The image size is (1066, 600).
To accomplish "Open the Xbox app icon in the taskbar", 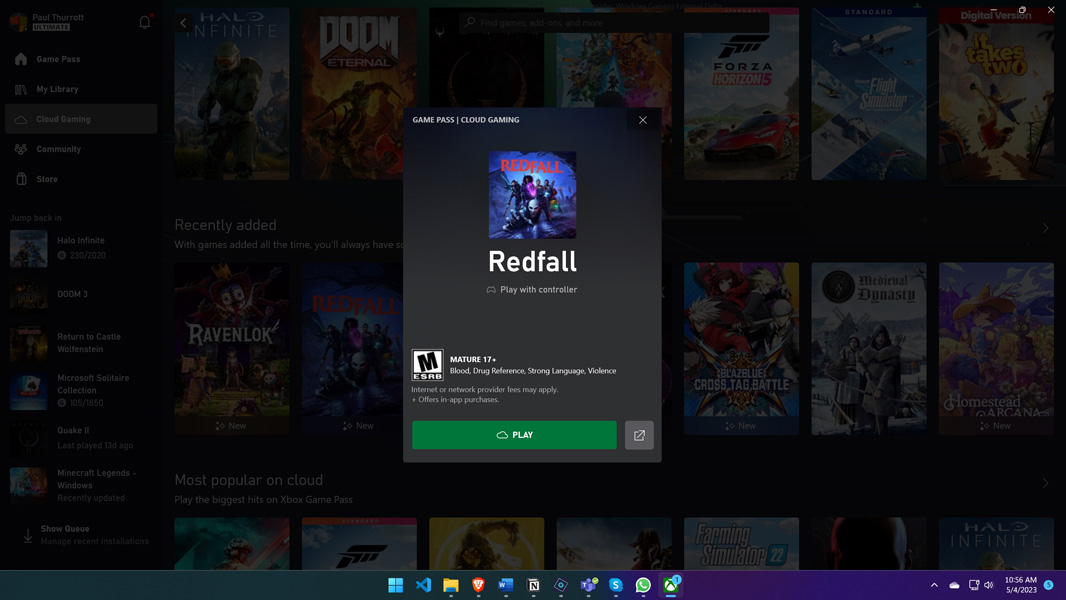I will [669, 585].
